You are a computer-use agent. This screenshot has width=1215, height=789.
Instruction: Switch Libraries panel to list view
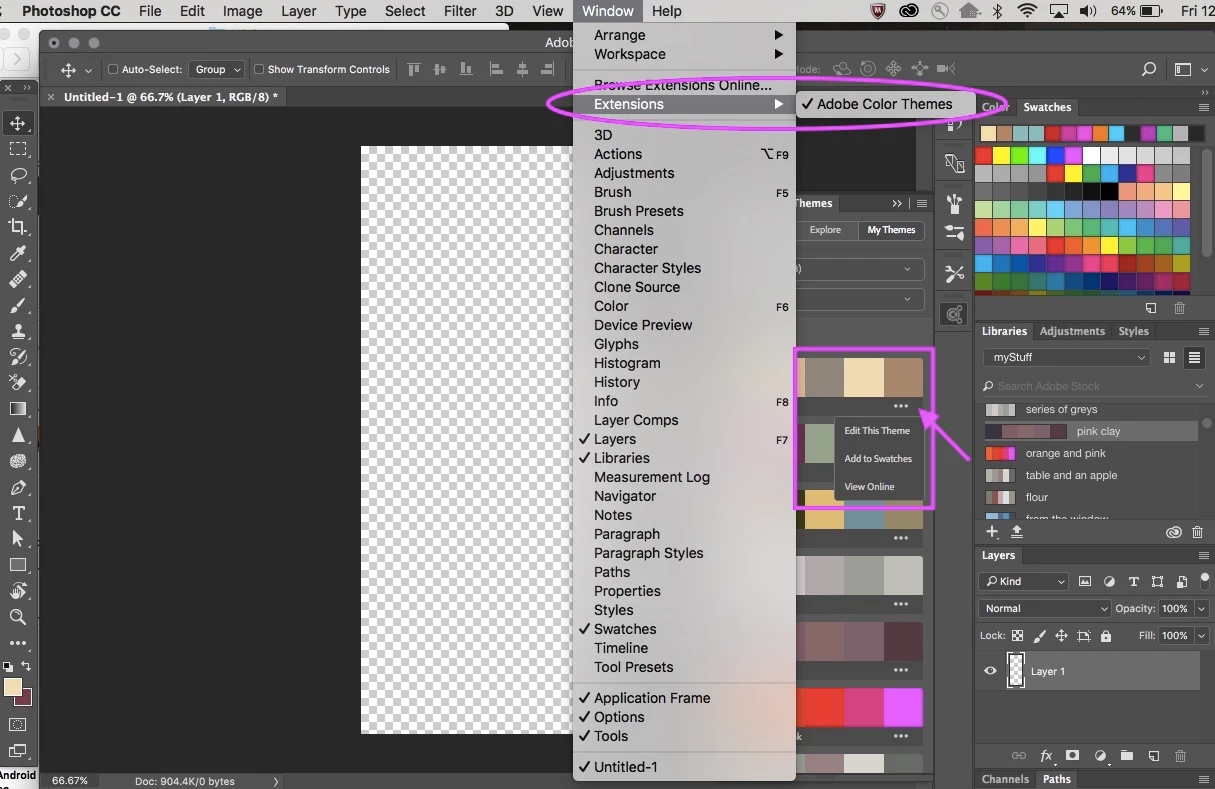[1194, 357]
